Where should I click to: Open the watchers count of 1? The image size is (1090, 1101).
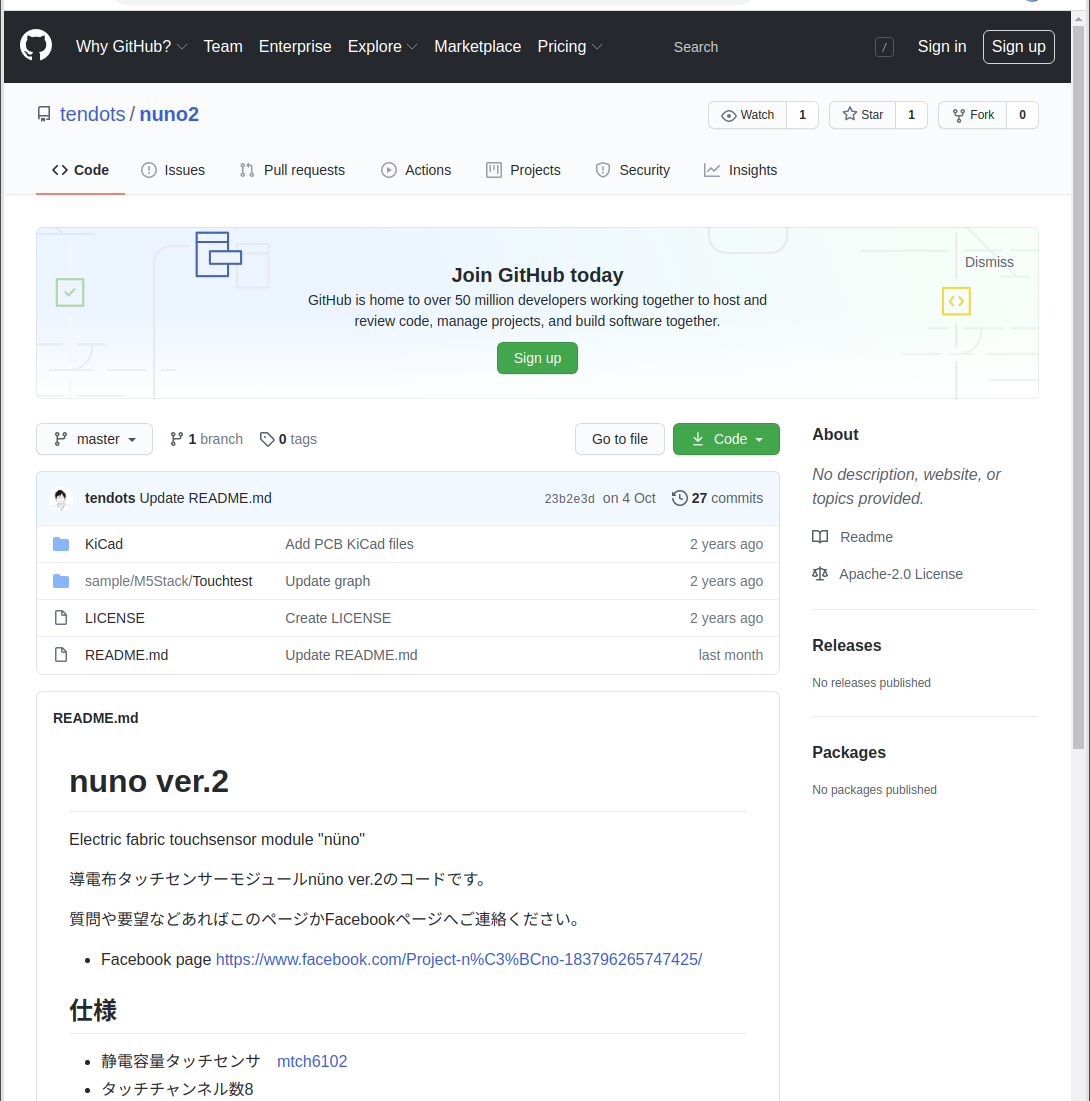[803, 115]
